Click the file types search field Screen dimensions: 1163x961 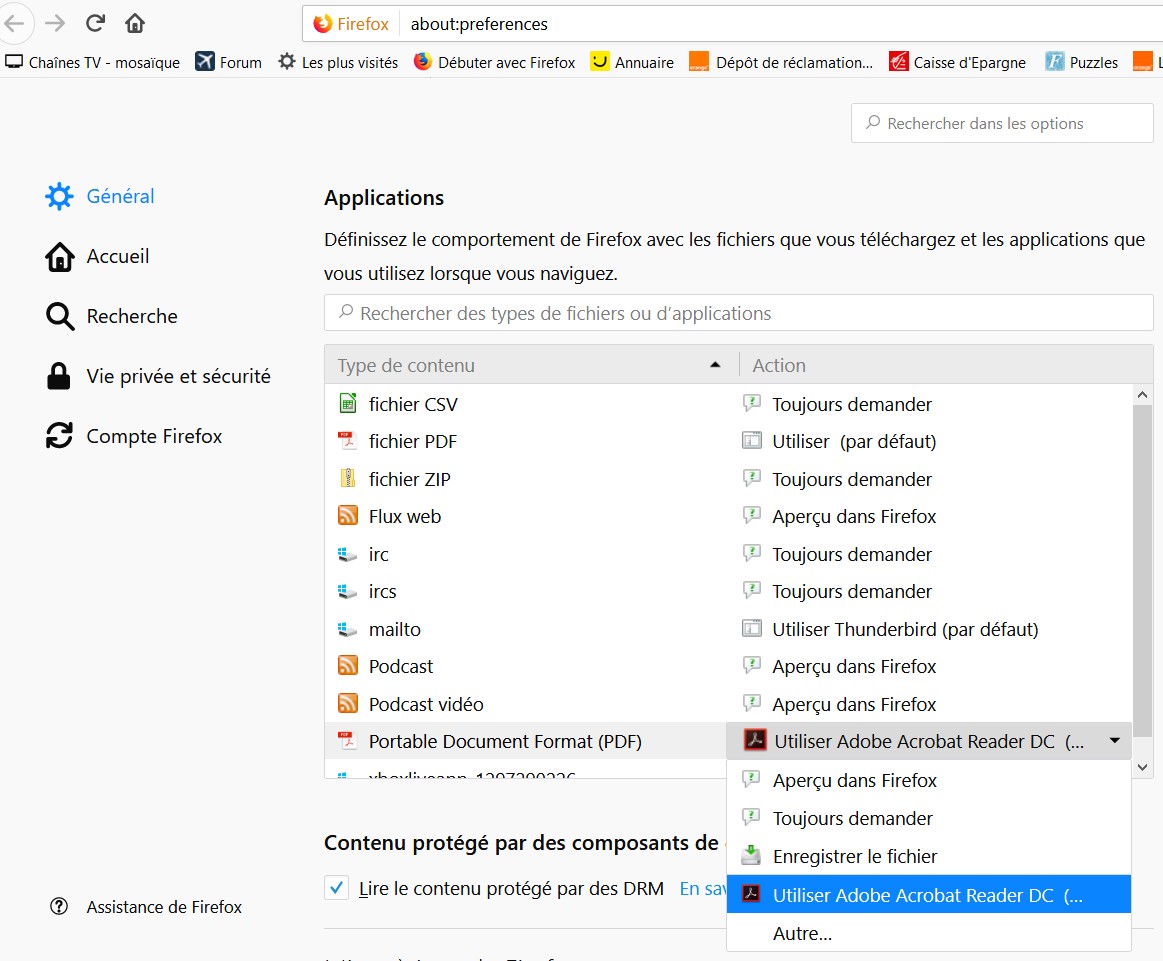[738, 314]
